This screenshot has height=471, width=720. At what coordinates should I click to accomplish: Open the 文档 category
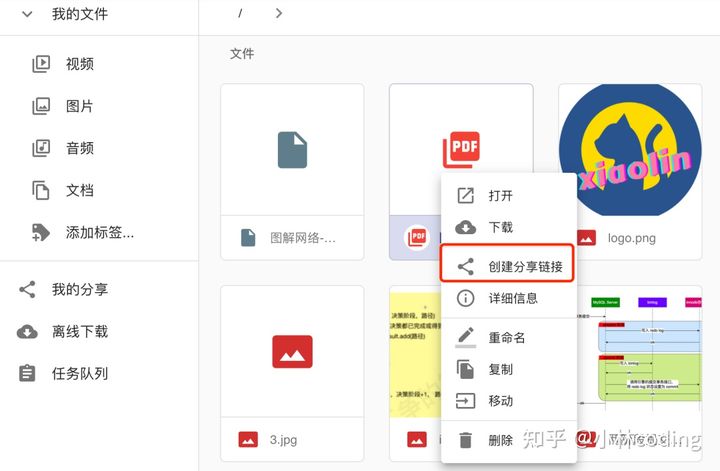79,190
